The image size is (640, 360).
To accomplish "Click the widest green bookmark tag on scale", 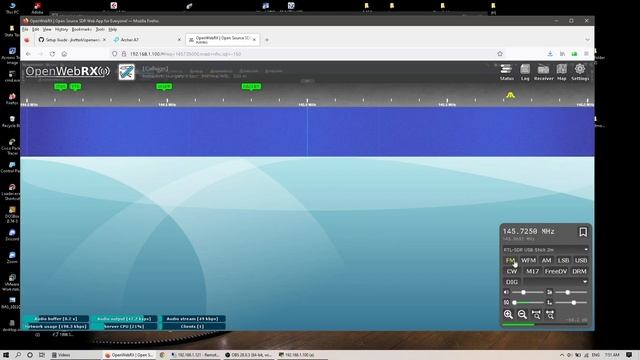I will tap(251, 87).
